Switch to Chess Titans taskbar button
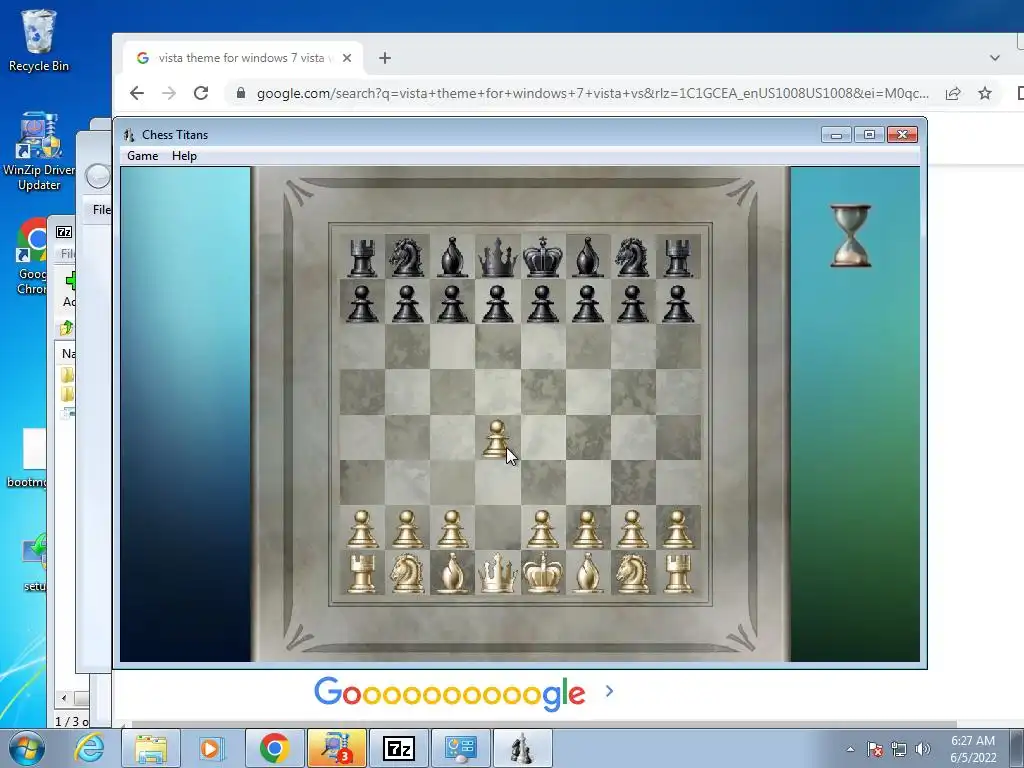 pos(522,748)
